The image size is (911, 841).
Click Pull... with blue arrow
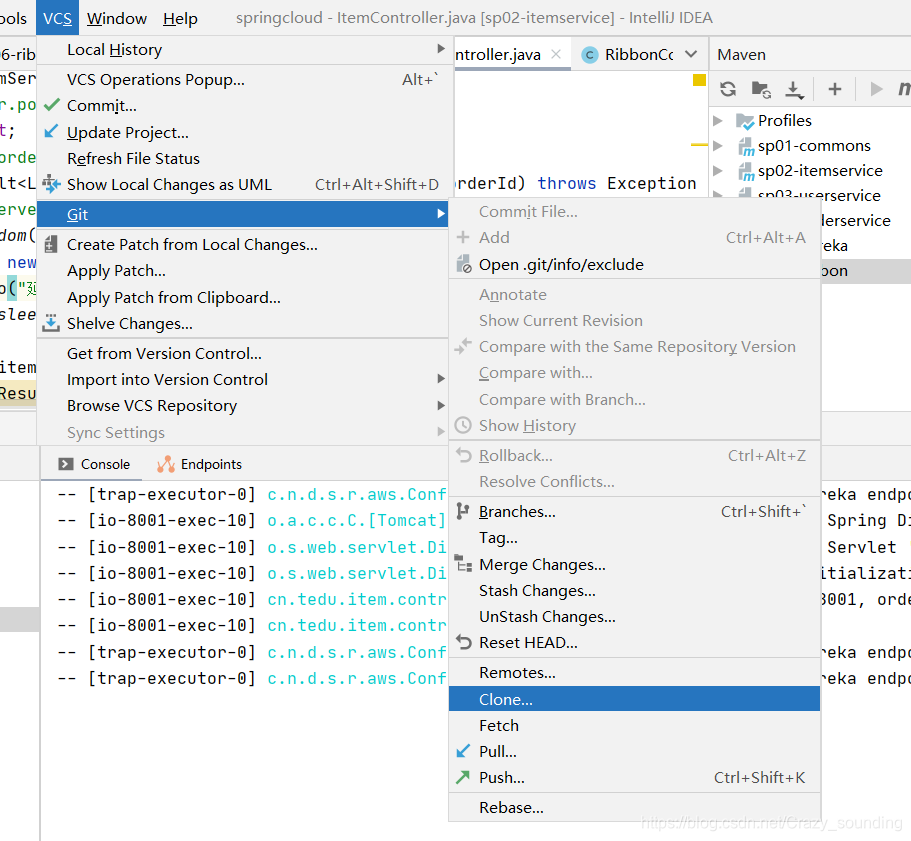coord(634,752)
